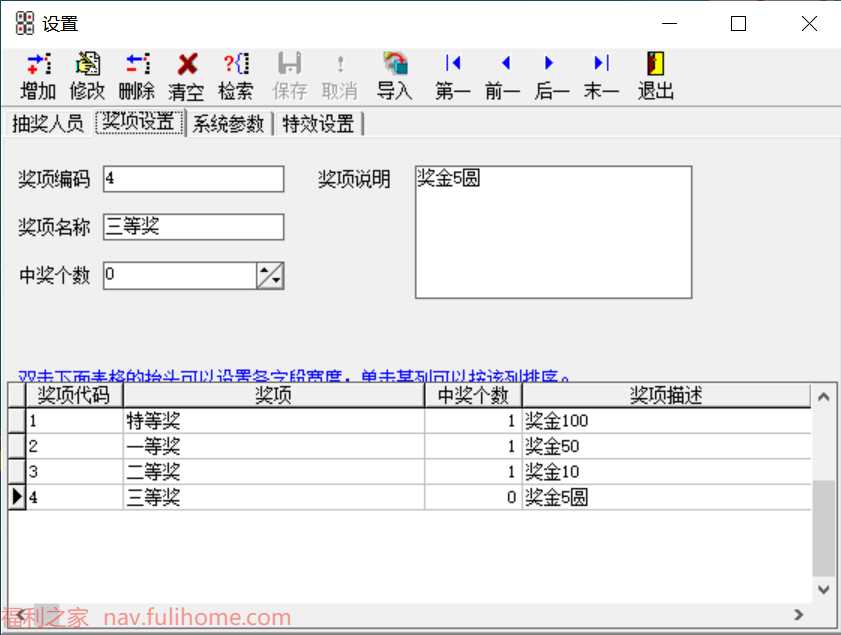
Task: Click the 增加 (Add) toolbar icon
Action: click(38, 66)
